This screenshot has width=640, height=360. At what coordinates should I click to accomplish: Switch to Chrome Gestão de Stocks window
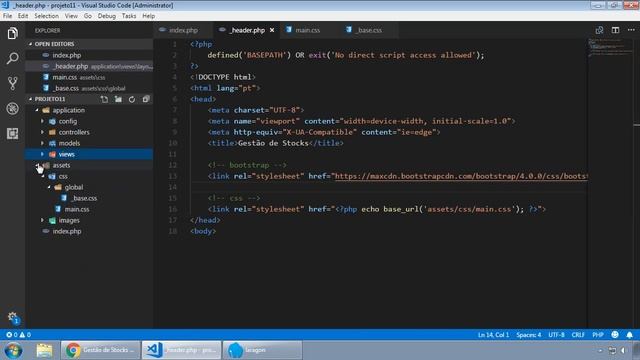tap(100, 350)
